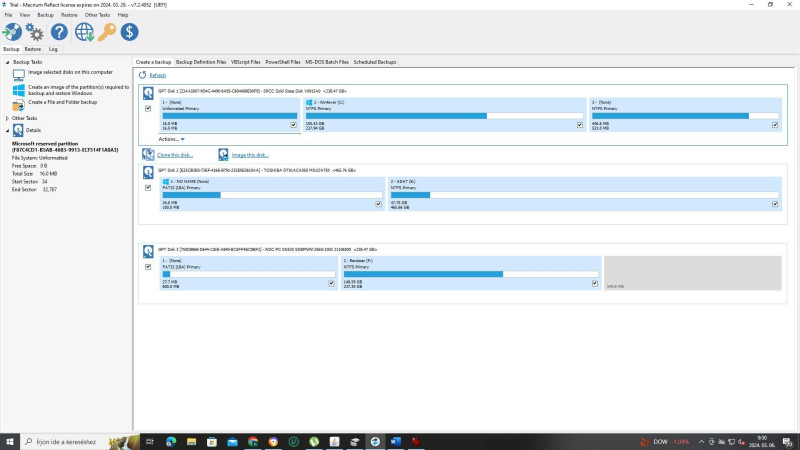Click the monitor icon for Image selected disks
Viewport: 800px width, 450px height.
(19, 75)
